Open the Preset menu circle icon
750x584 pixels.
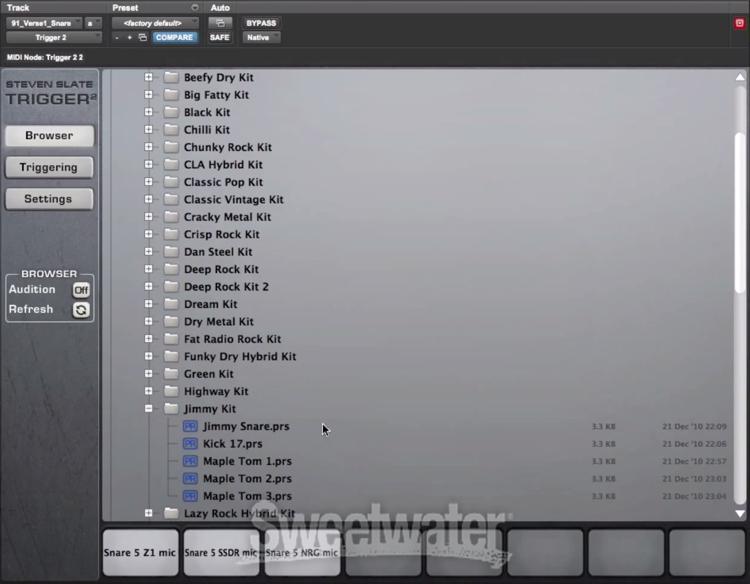pyautogui.click(x=195, y=8)
